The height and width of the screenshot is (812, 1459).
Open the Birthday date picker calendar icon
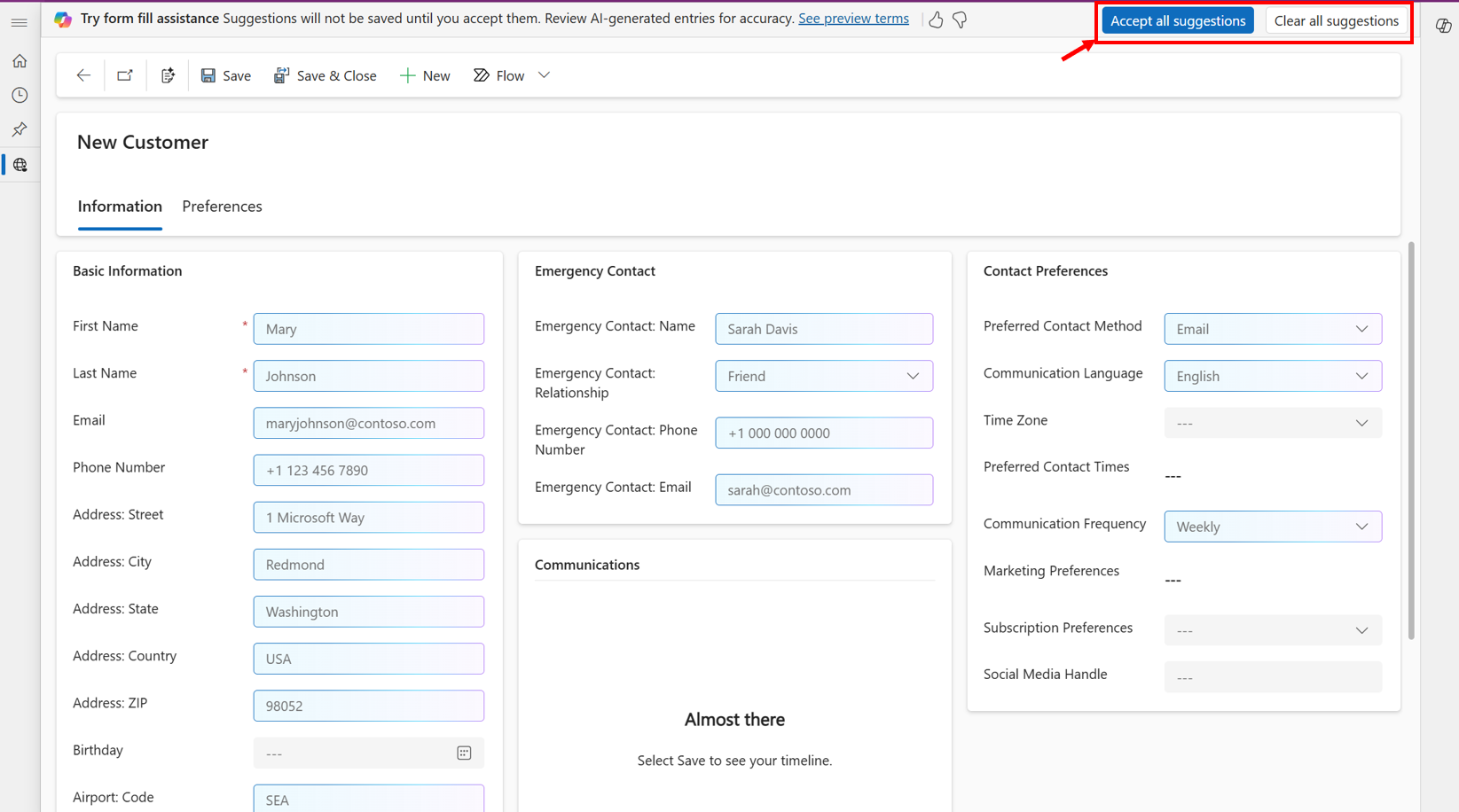464,753
